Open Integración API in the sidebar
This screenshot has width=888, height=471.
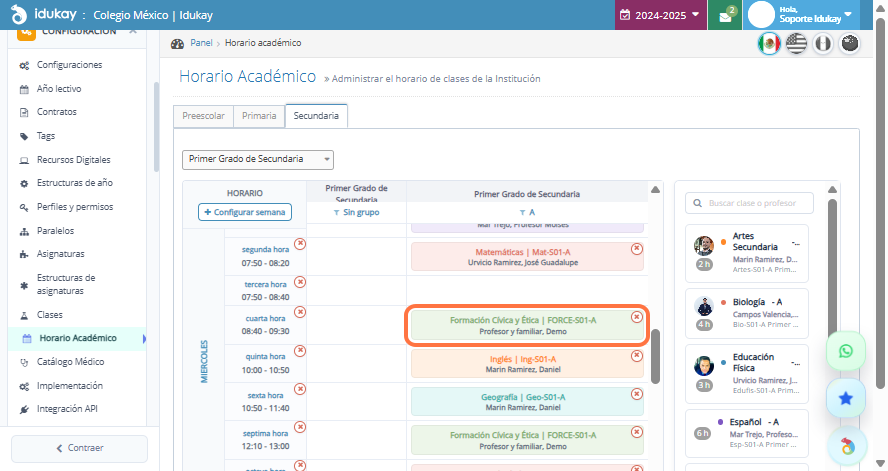tap(67, 409)
